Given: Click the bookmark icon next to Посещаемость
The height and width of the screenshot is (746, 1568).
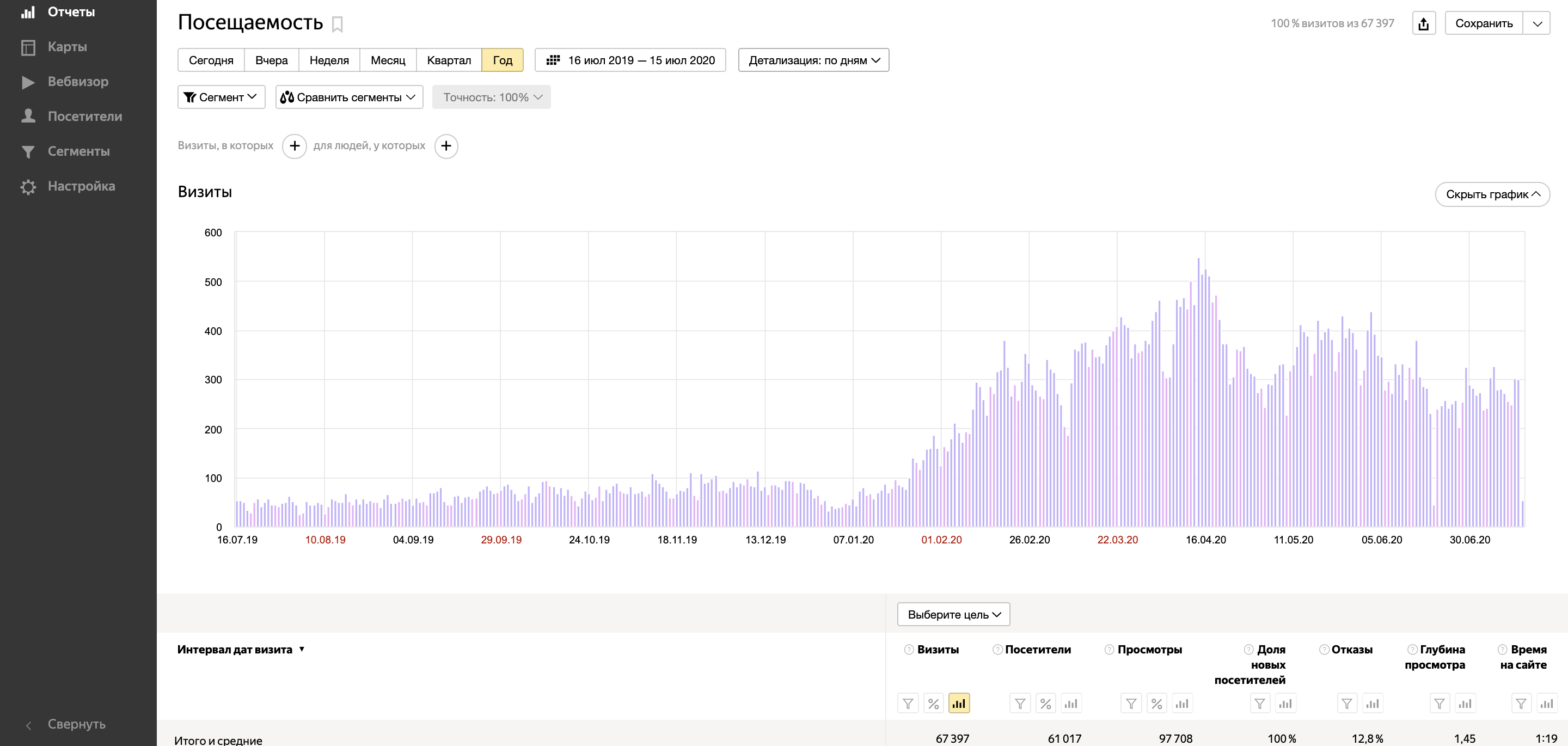Looking at the screenshot, I should click(337, 25).
